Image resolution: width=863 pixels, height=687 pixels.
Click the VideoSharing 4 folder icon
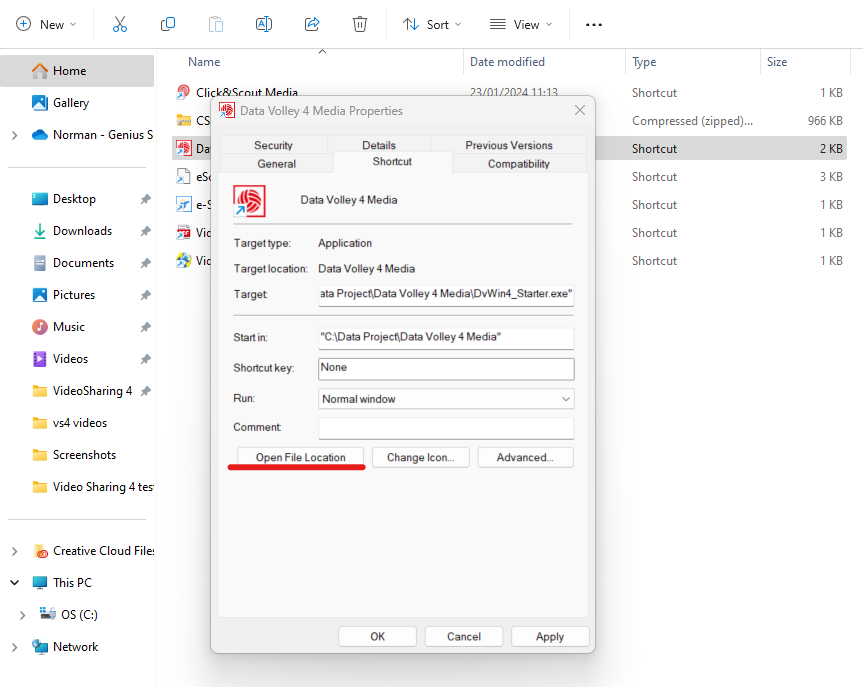[40, 391]
